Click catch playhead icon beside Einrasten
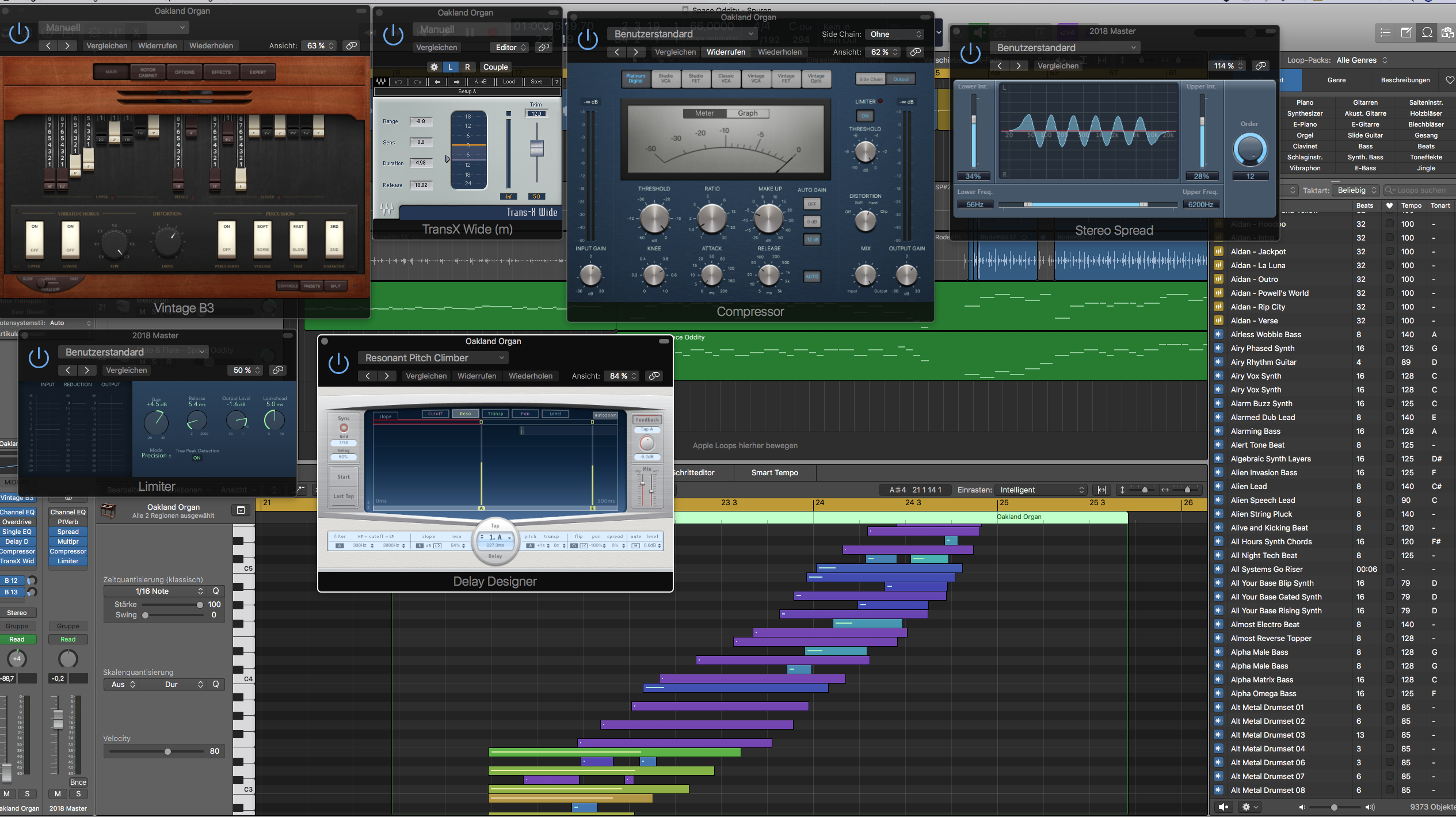This screenshot has height=817, width=1456. (1101, 490)
